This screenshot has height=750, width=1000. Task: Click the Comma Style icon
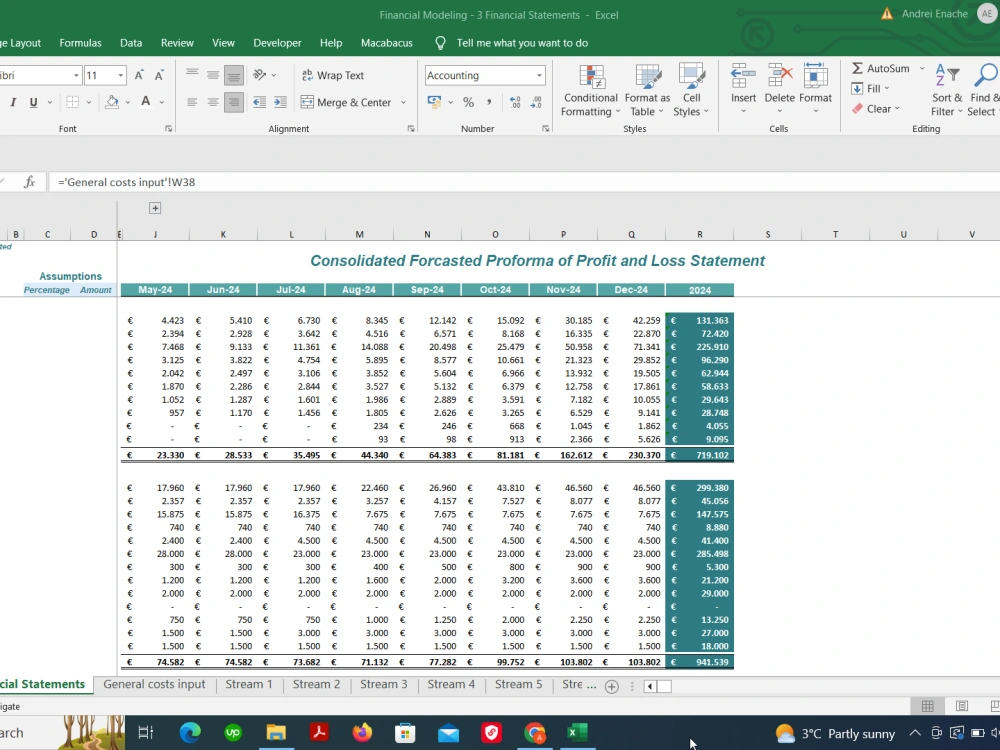click(489, 101)
